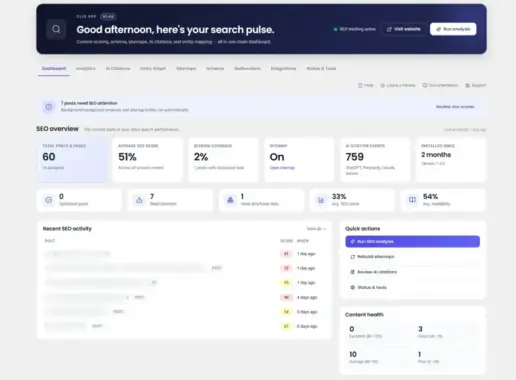Viewport: 516px width, 380px height.
Task: Click the book icon next to 54%
Action: pyautogui.click(x=412, y=200)
